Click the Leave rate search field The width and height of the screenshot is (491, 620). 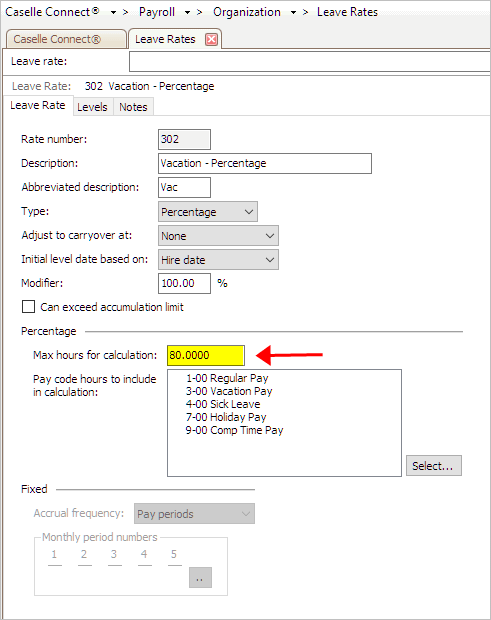pyautogui.click(x=310, y=62)
